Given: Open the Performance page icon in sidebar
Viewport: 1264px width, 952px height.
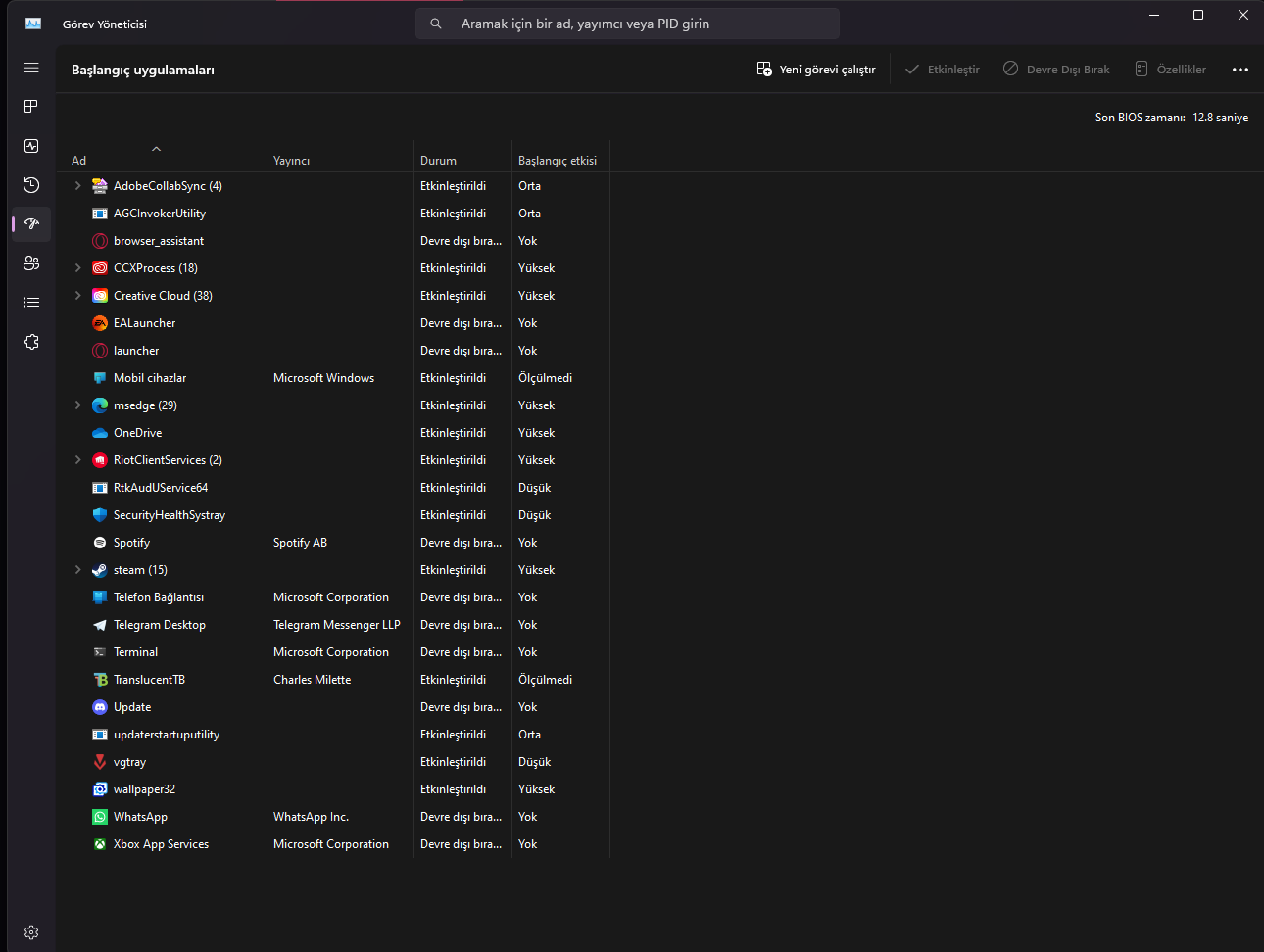Looking at the screenshot, I should point(31,146).
